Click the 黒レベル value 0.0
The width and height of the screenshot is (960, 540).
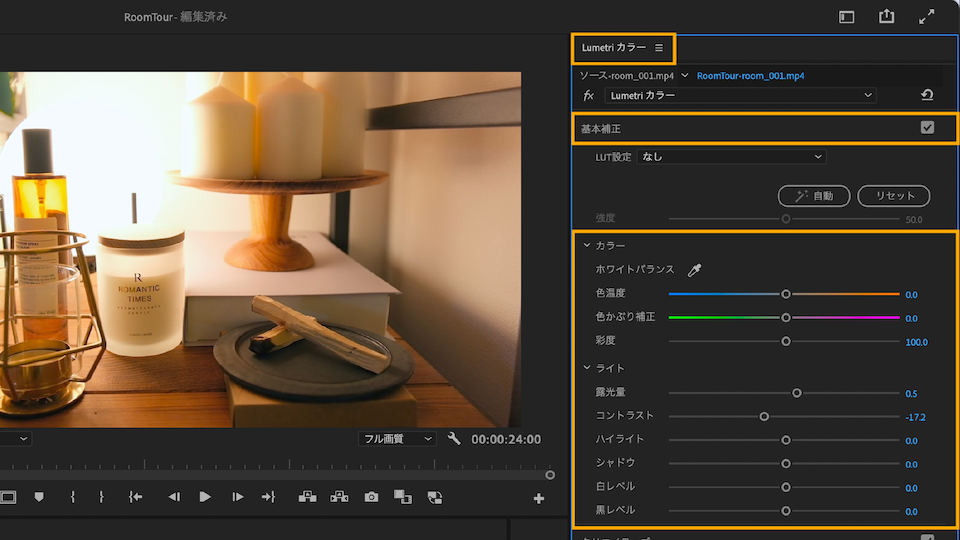911,512
